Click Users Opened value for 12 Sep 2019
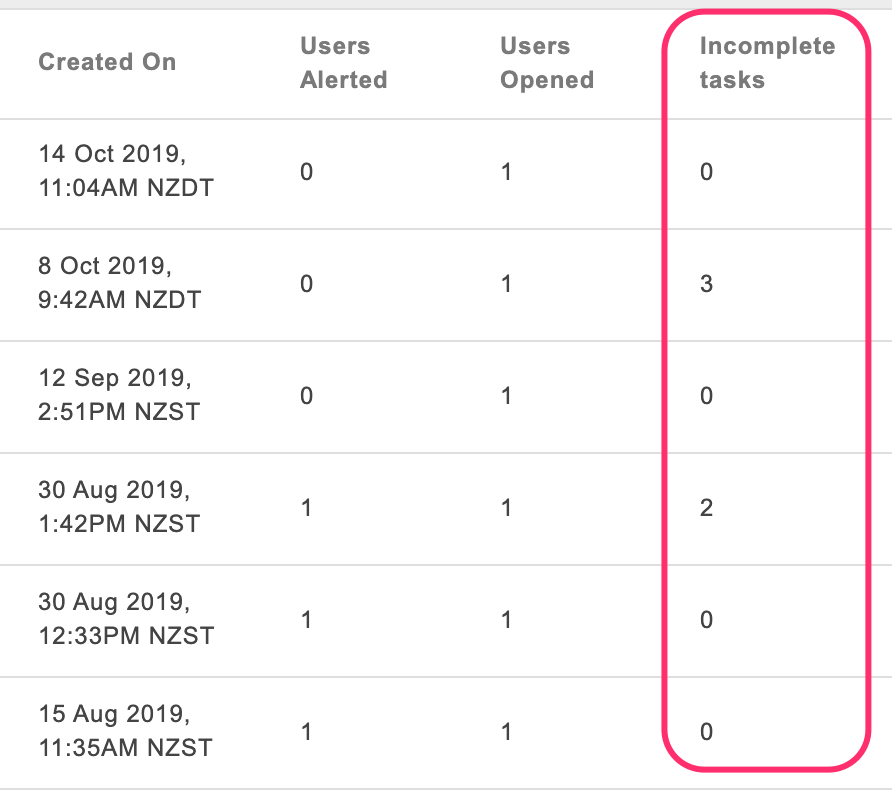 pos(506,396)
